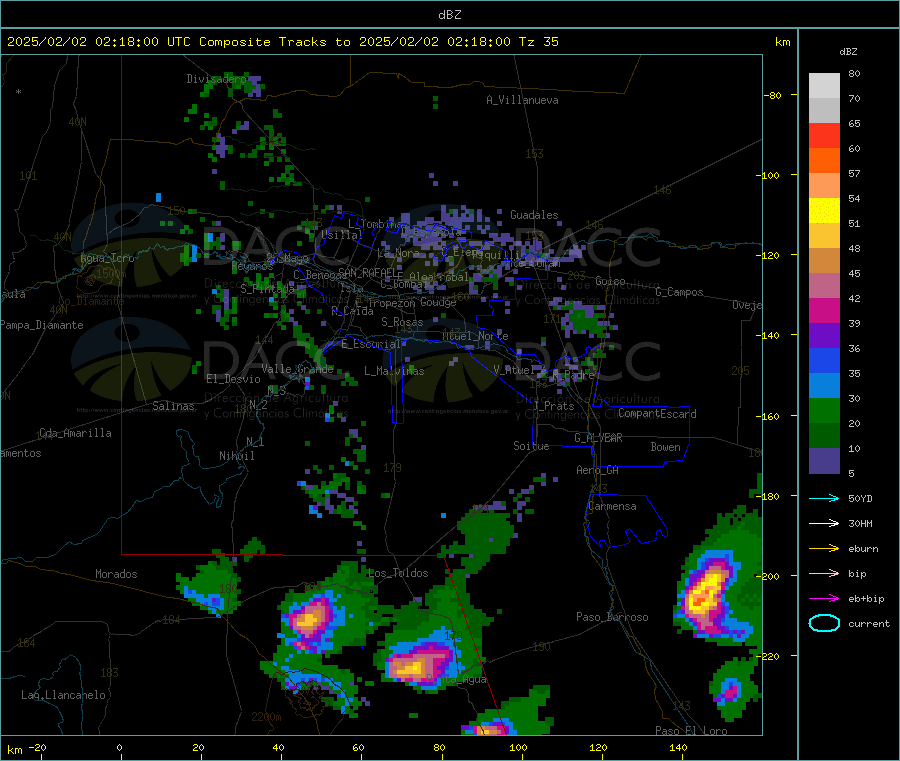
Task: Pick the slate purple swatch between 10 and 5
Action: pos(824,461)
